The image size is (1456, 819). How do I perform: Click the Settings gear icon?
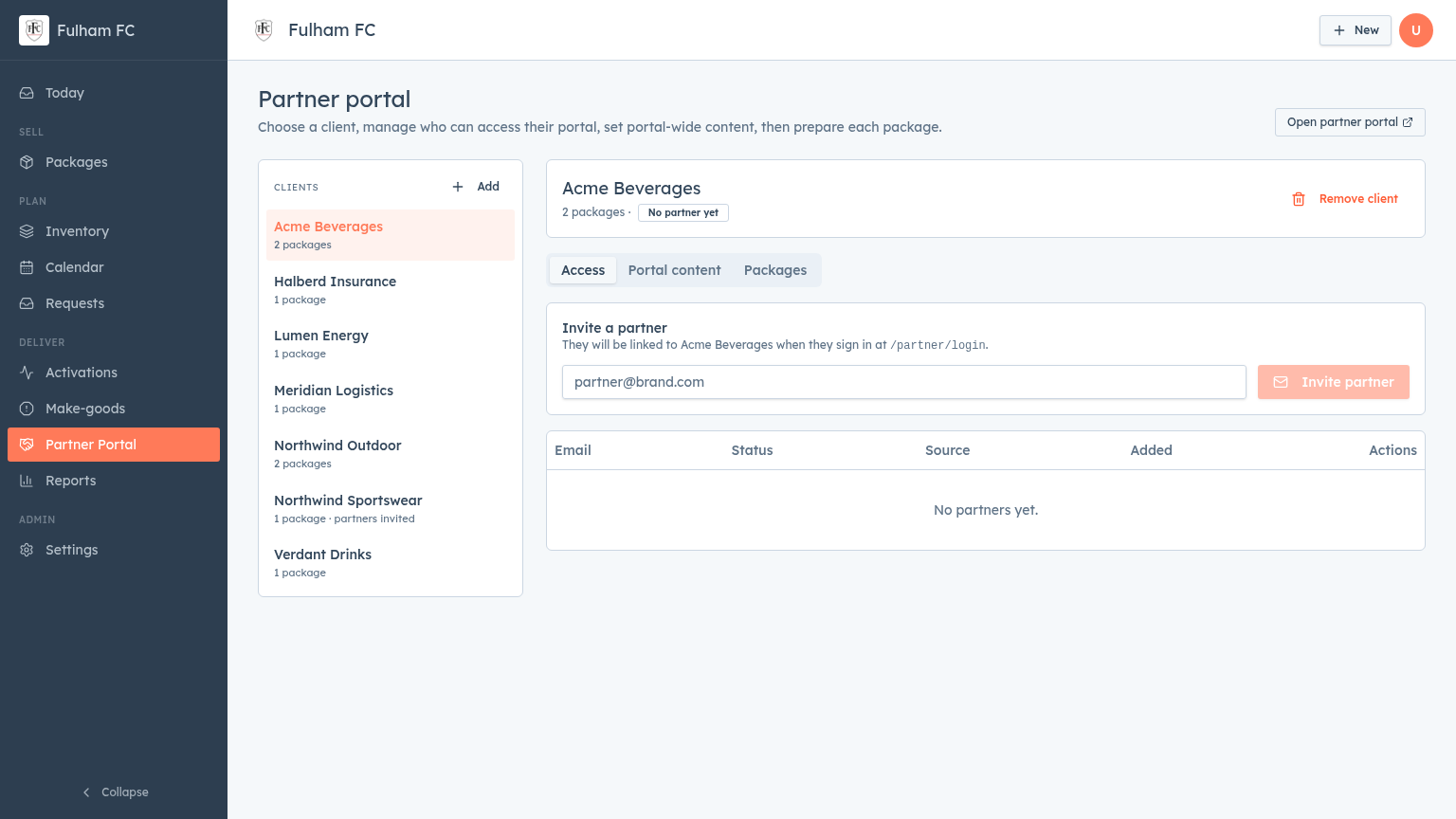pyautogui.click(x=27, y=550)
